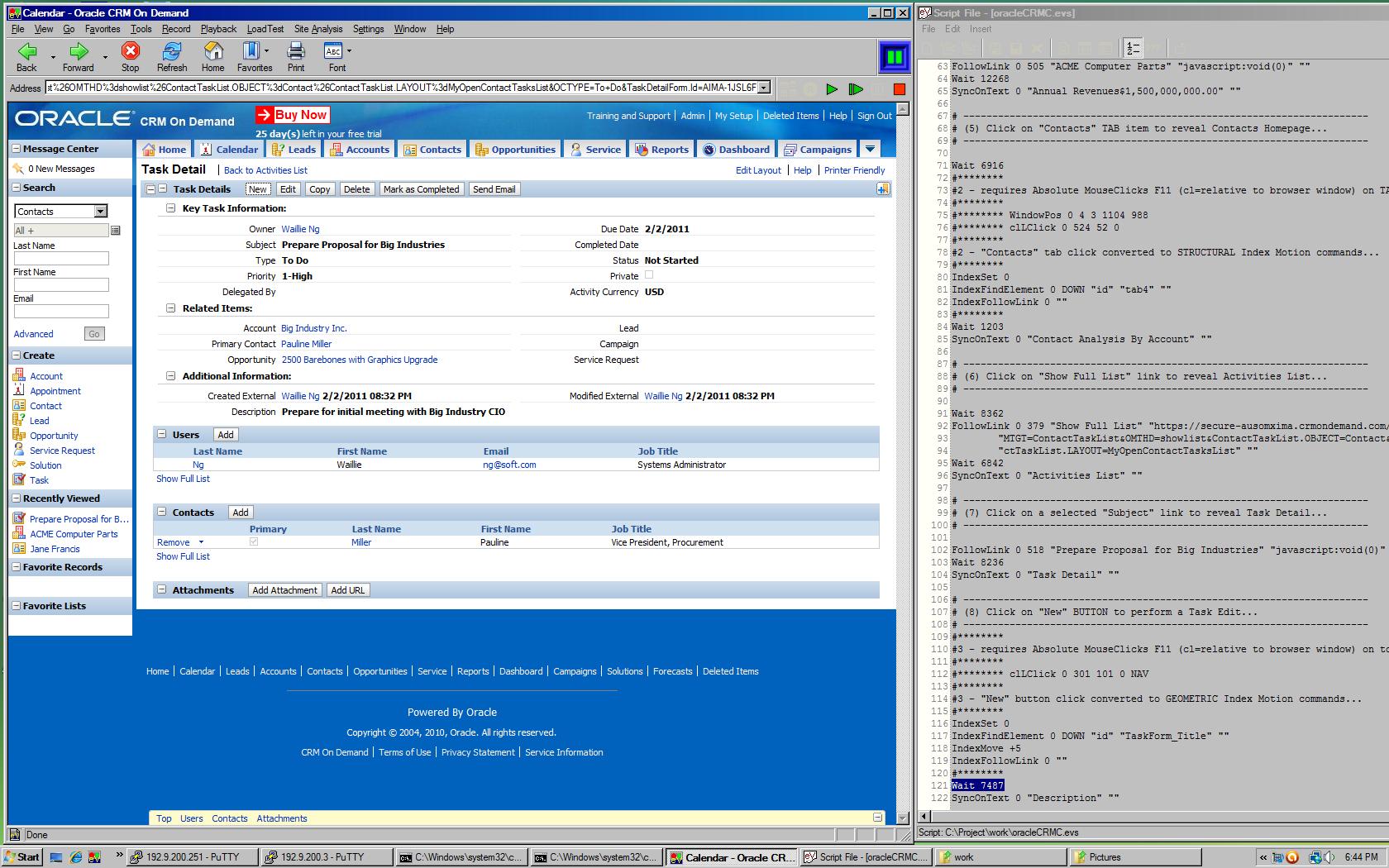This screenshot has height=868, width=1389.
Task: Click the Send Email button
Action: pyautogui.click(x=494, y=189)
